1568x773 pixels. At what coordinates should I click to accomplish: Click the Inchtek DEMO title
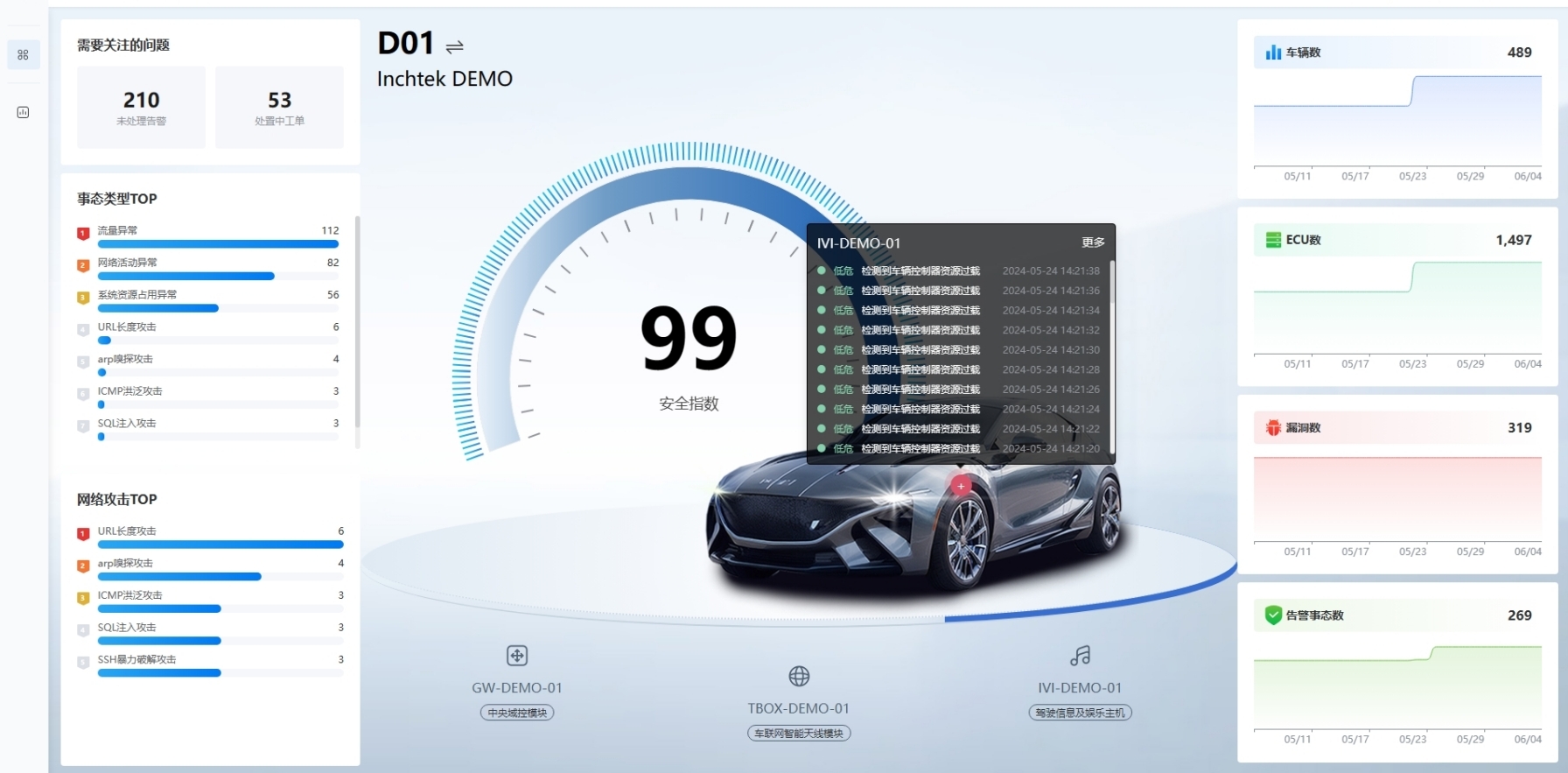[444, 79]
